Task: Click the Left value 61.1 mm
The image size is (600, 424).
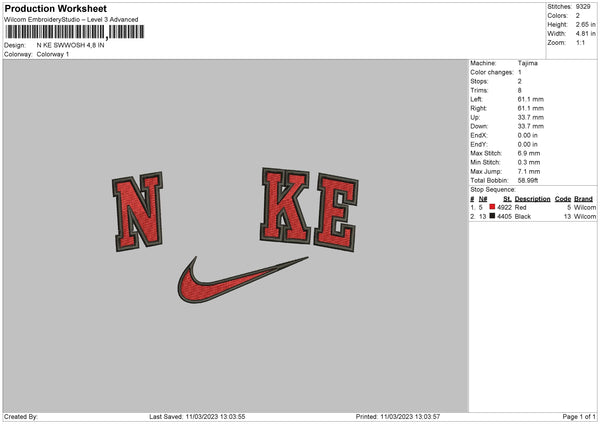Action: (x=530, y=99)
